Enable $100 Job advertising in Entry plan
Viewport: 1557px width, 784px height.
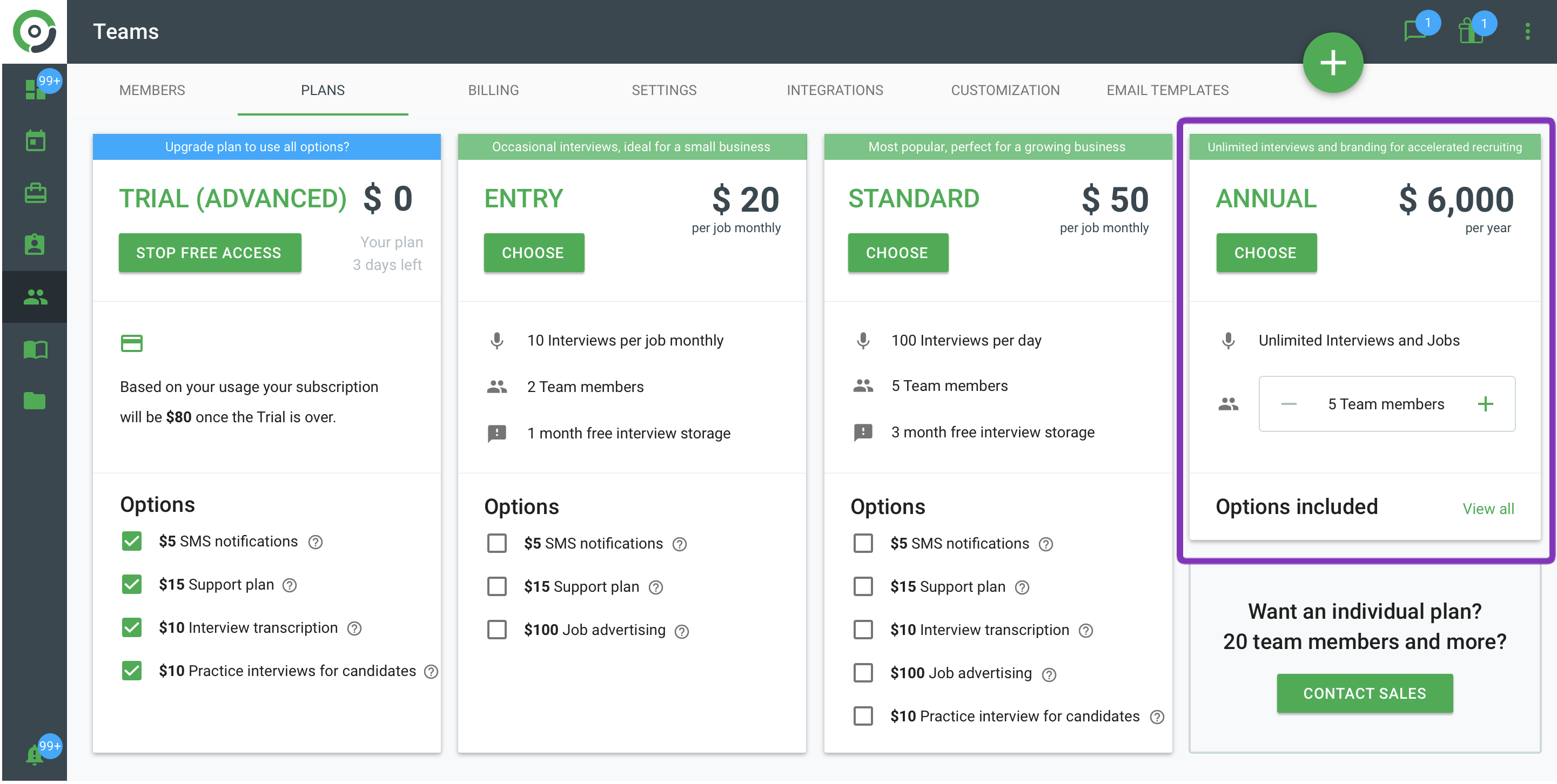coord(497,631)
